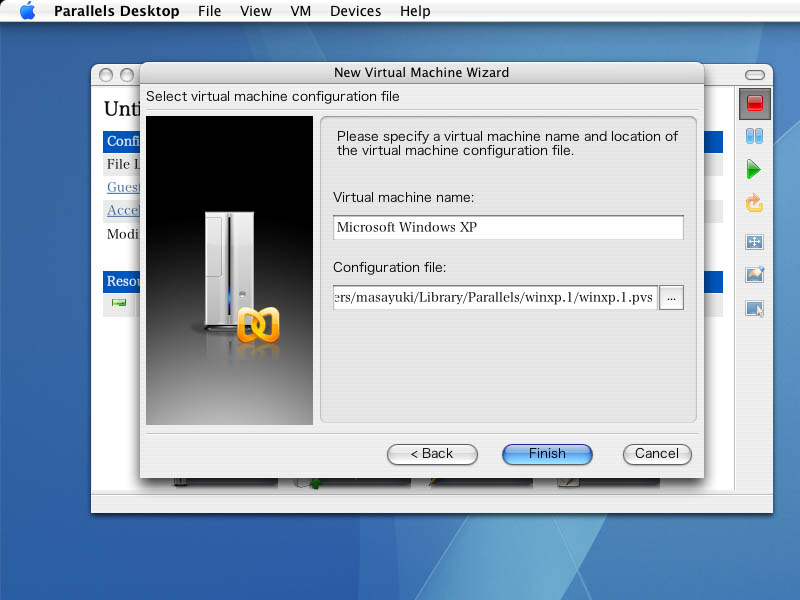Image resolution: width=800 pixels, height=600 pixels.
Task: Click the toolbar toggle pill button
Action: pos(759,75)
